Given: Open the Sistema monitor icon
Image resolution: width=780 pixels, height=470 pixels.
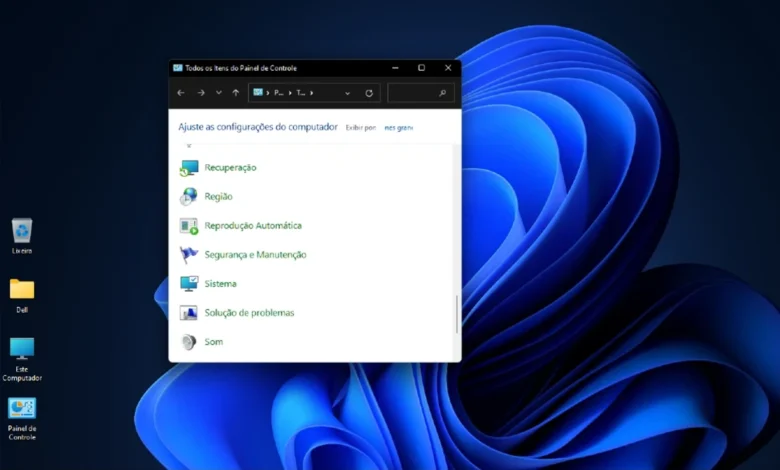Looking at the screenshot, I should pyautogui.click(x=189, y=284).
